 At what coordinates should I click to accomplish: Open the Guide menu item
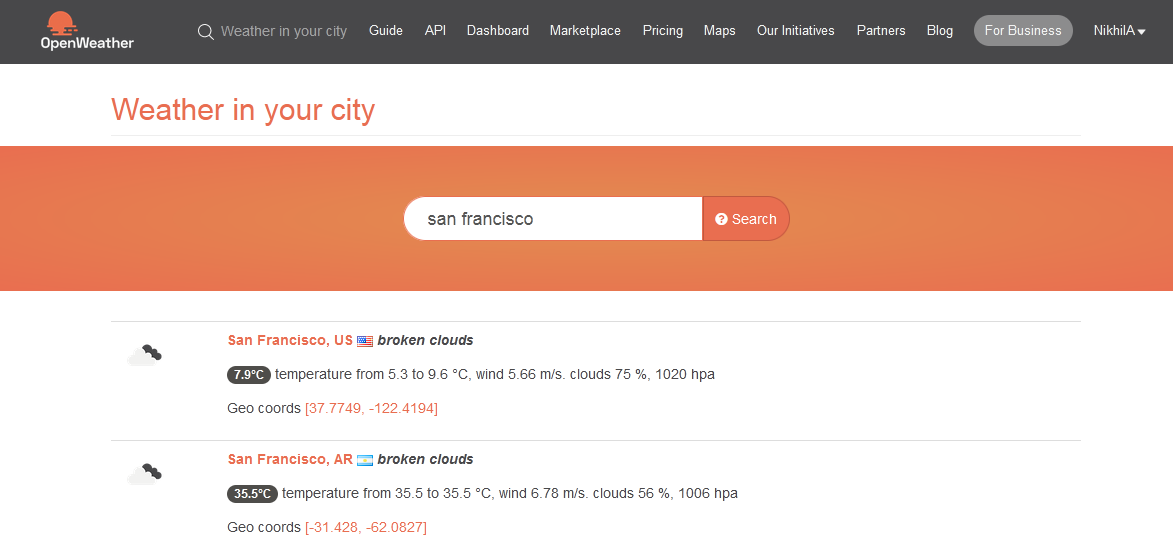(386, 31)
